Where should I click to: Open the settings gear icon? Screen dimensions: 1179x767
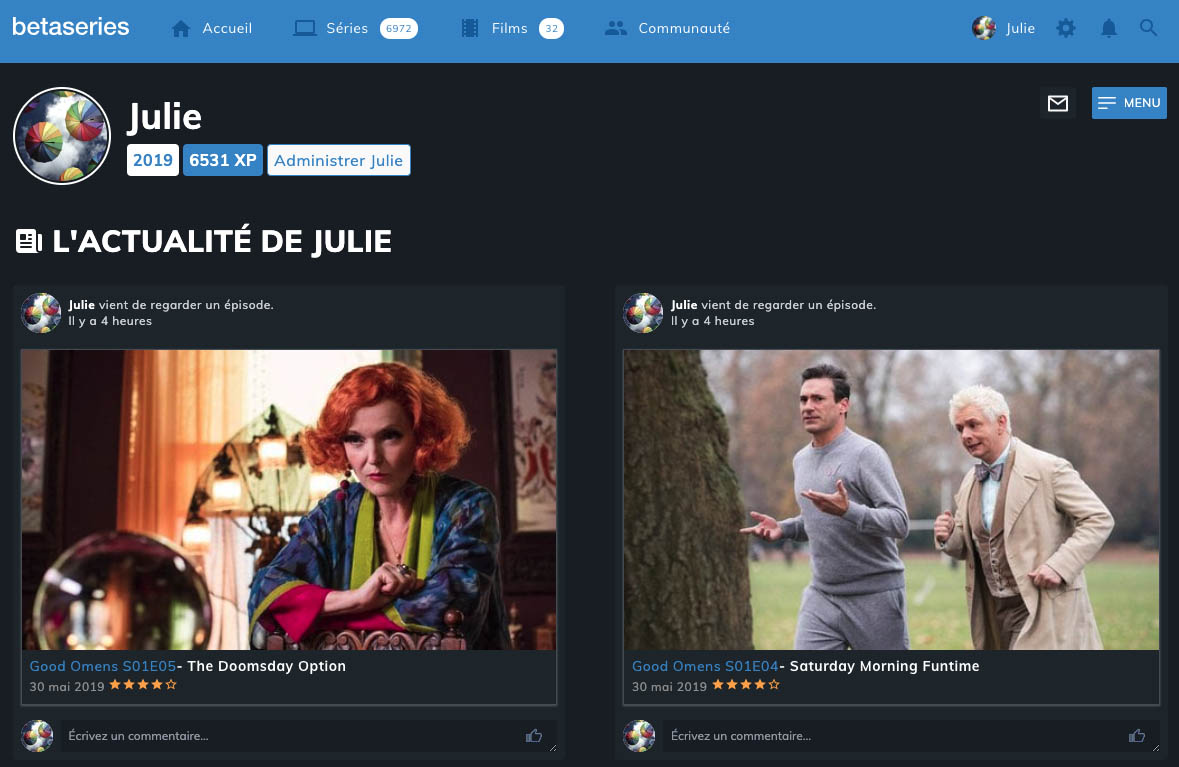[1066, 29]
